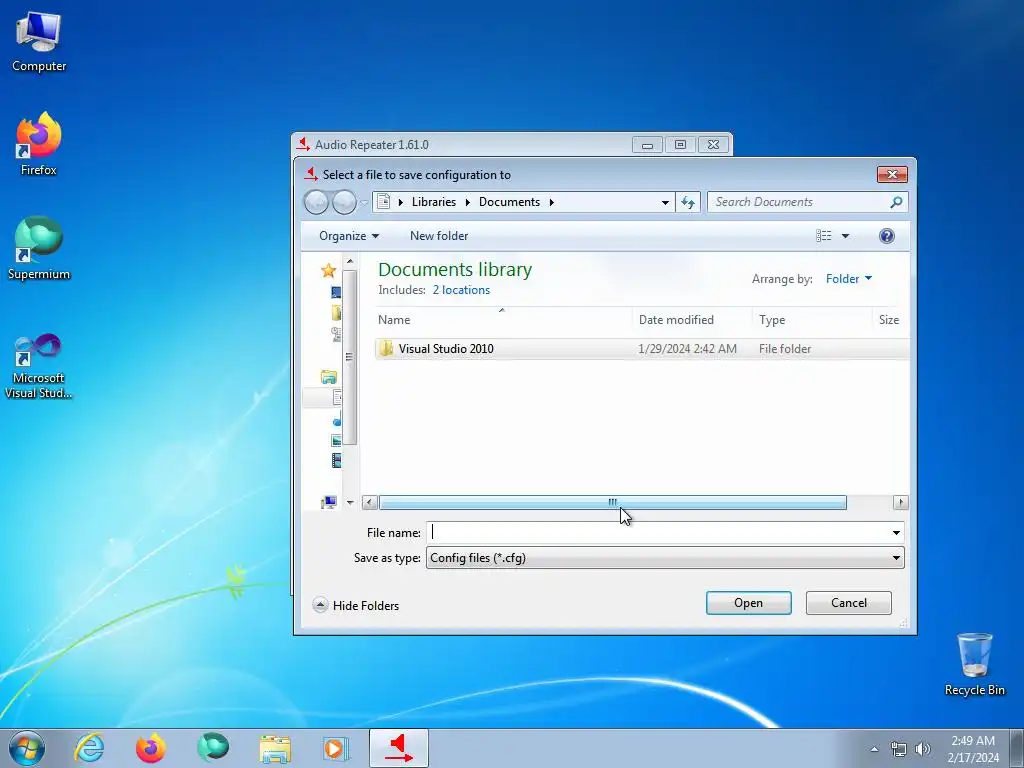Click Libraries in the address breadcrumb
This screenshot has width=1024, height=768.
434,202
